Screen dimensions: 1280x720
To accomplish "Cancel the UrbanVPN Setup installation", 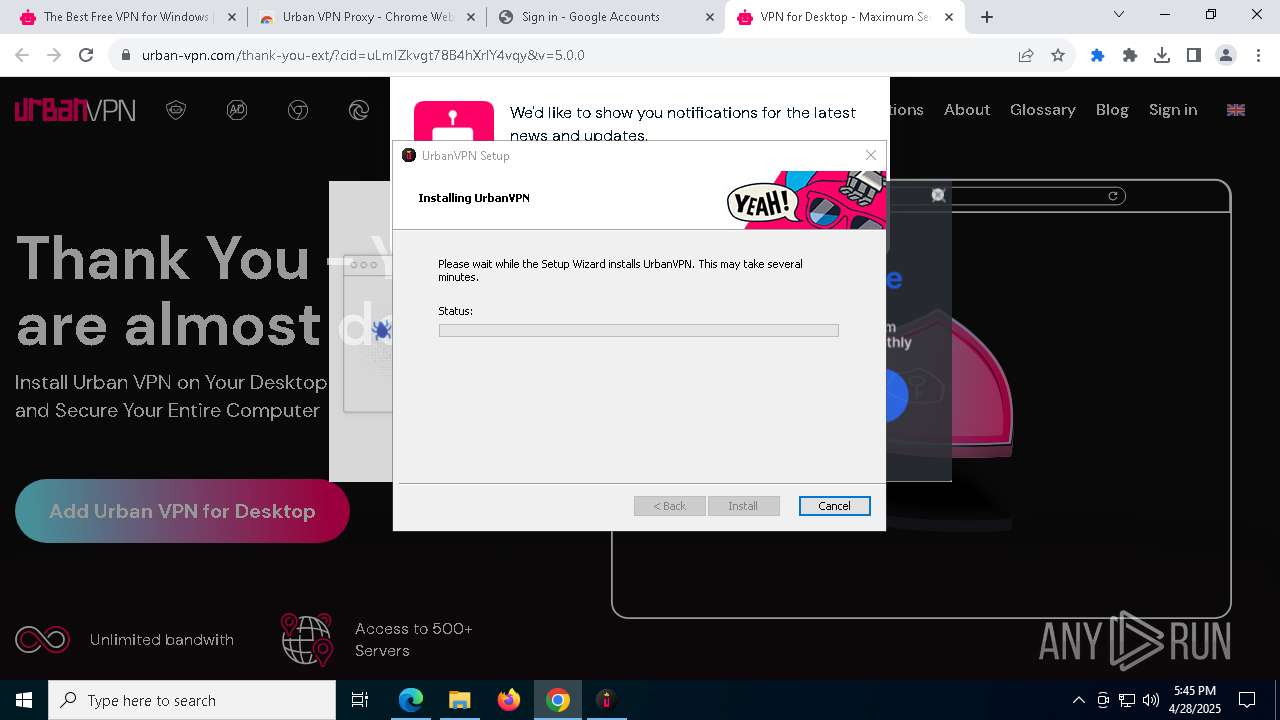I will (834, 506).
